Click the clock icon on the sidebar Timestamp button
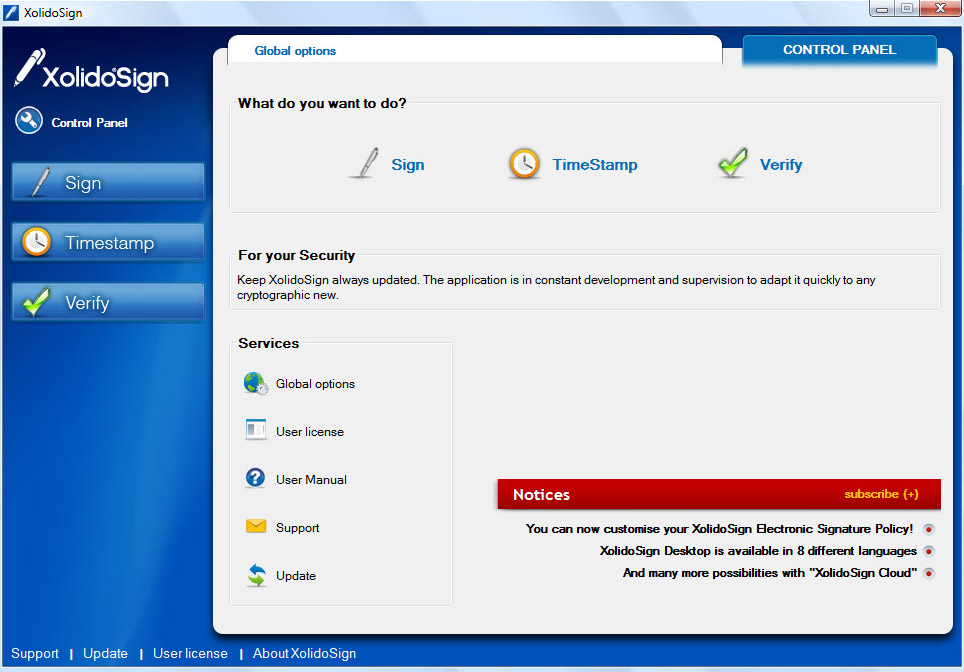This screenshot has width=964, height=672. [36, 242]
